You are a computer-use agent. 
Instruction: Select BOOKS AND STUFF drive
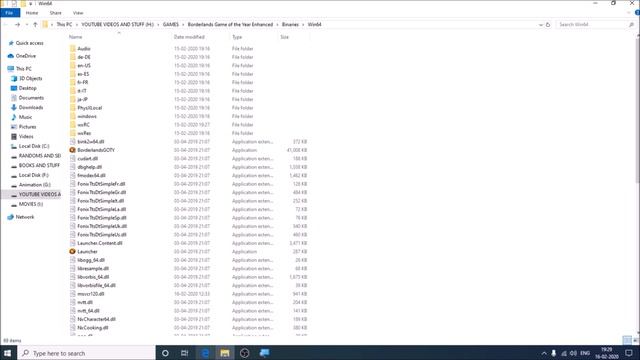tap(39, 165)
